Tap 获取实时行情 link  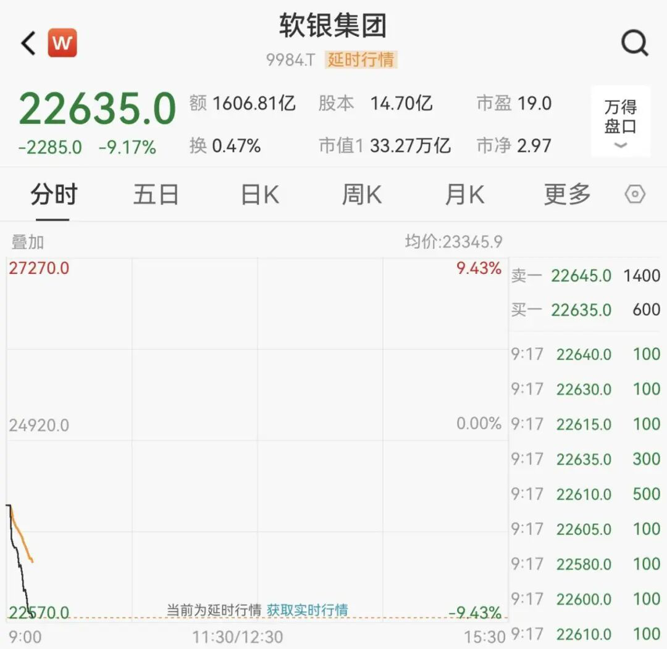tap(307, 610)
